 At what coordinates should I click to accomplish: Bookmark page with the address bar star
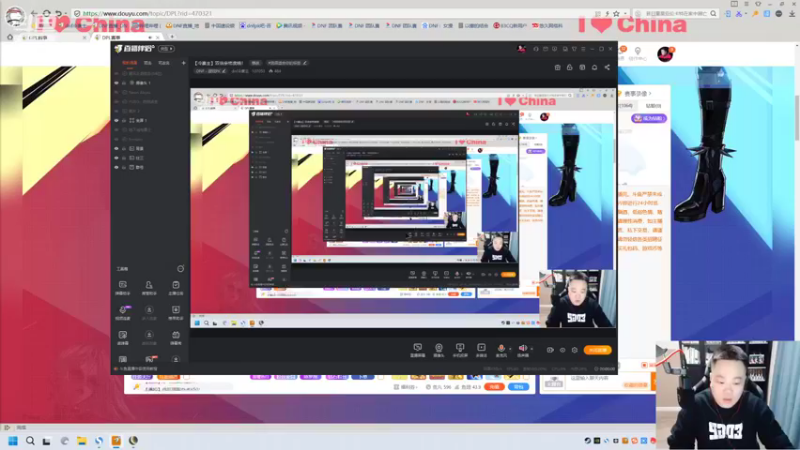point(616,14)
